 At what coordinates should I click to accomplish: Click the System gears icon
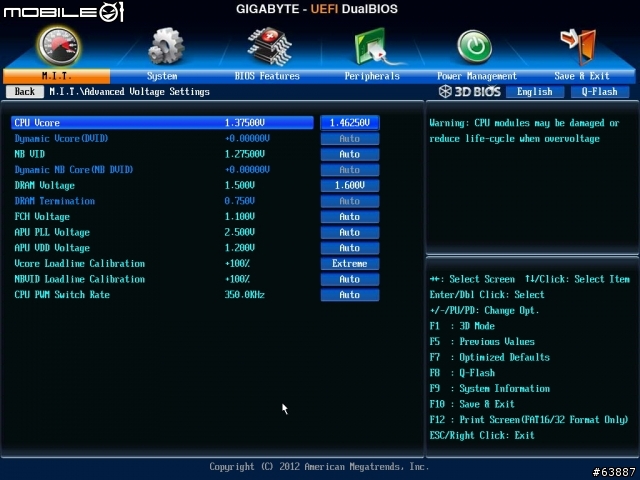(x=166, y=46)
